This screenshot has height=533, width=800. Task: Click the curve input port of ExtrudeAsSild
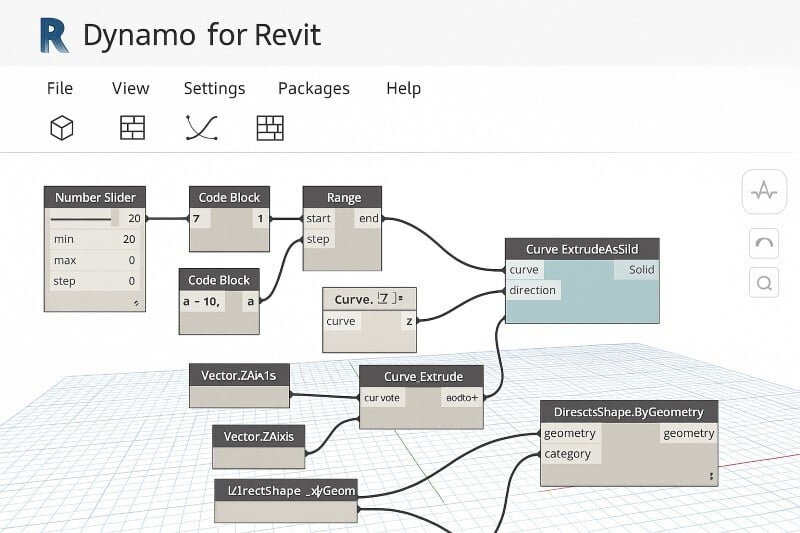(525, 270)
